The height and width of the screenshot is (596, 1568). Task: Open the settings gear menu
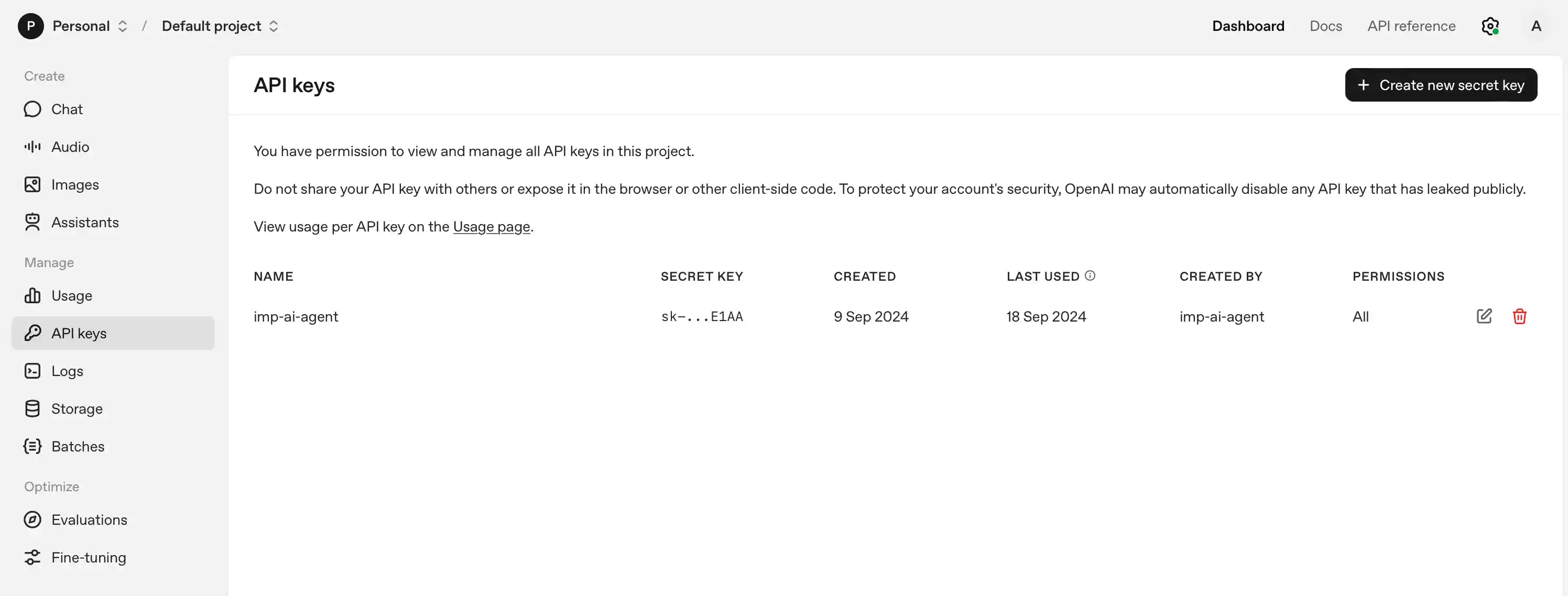1490,26
